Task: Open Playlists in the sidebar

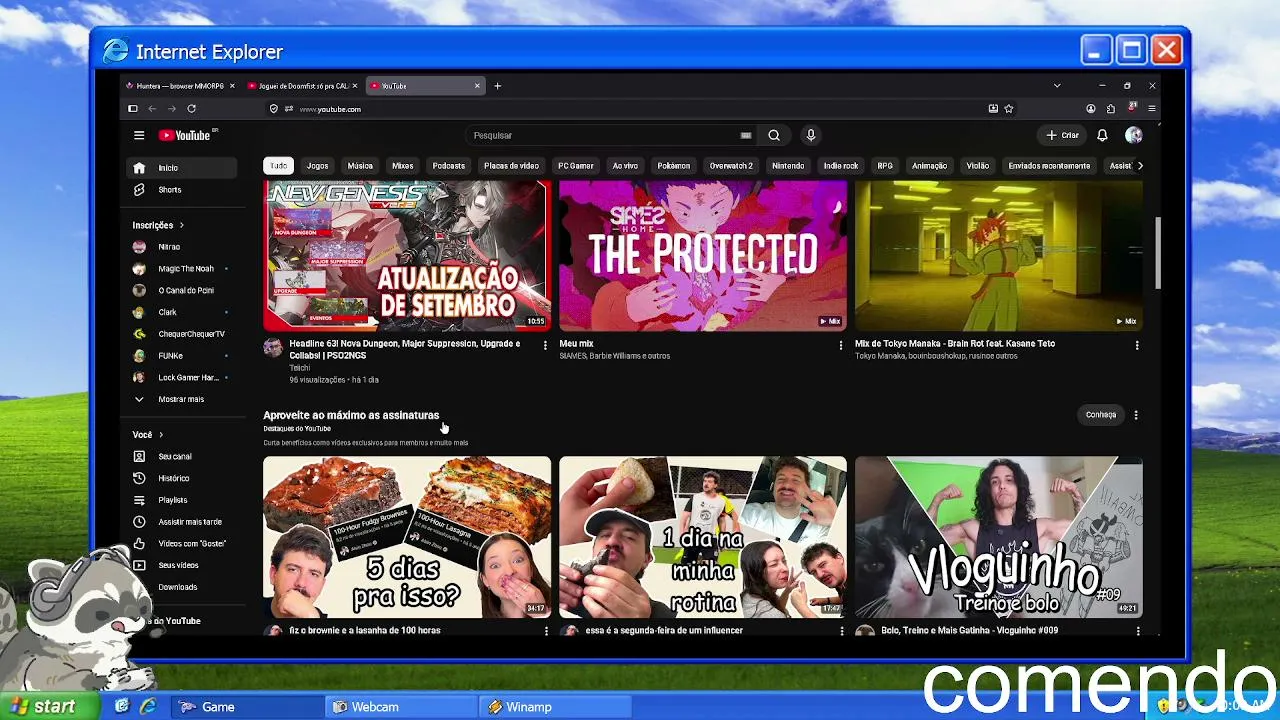Action: 182,500
